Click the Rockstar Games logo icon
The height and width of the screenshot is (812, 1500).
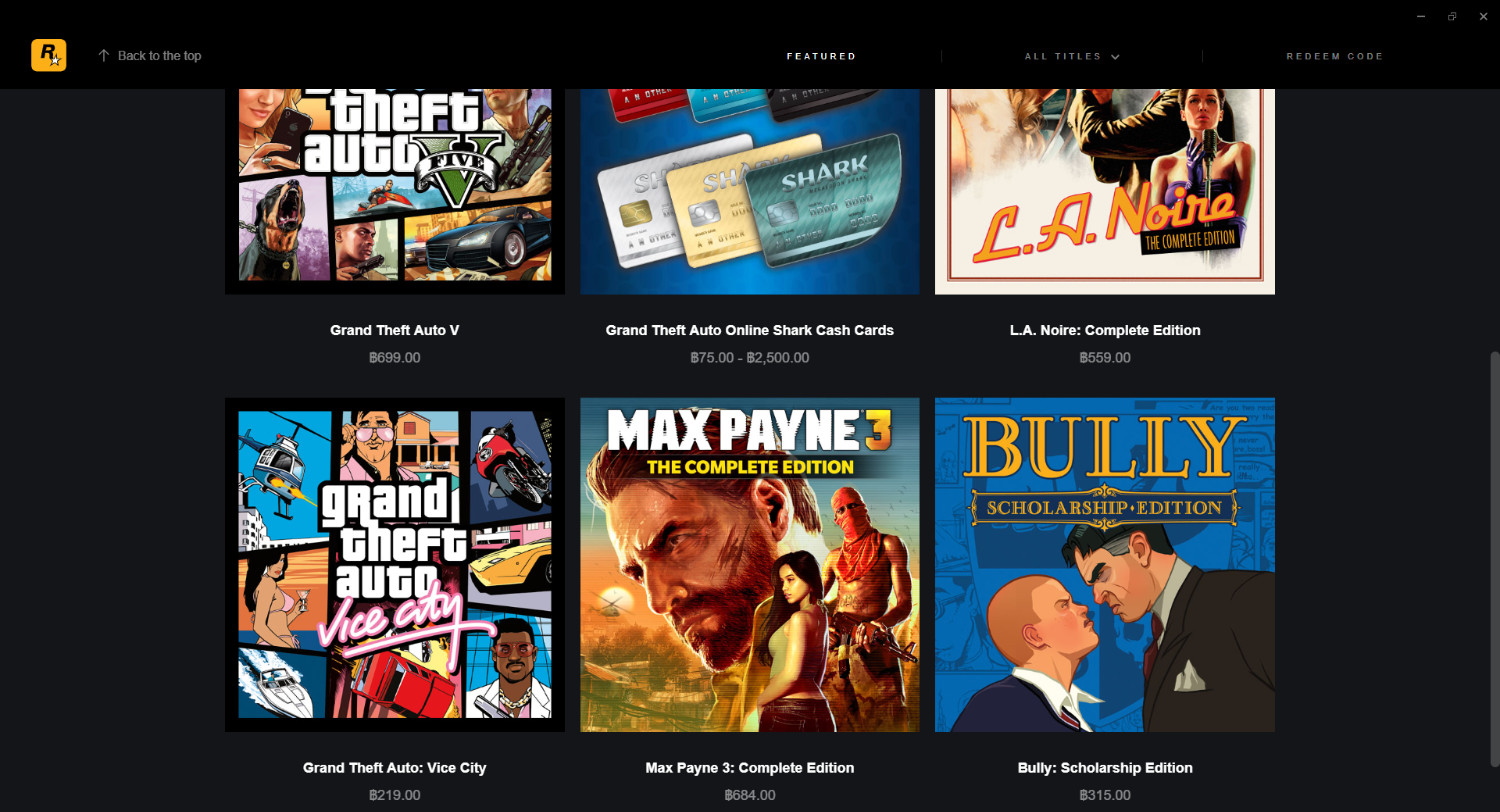[x=48, y=55]
